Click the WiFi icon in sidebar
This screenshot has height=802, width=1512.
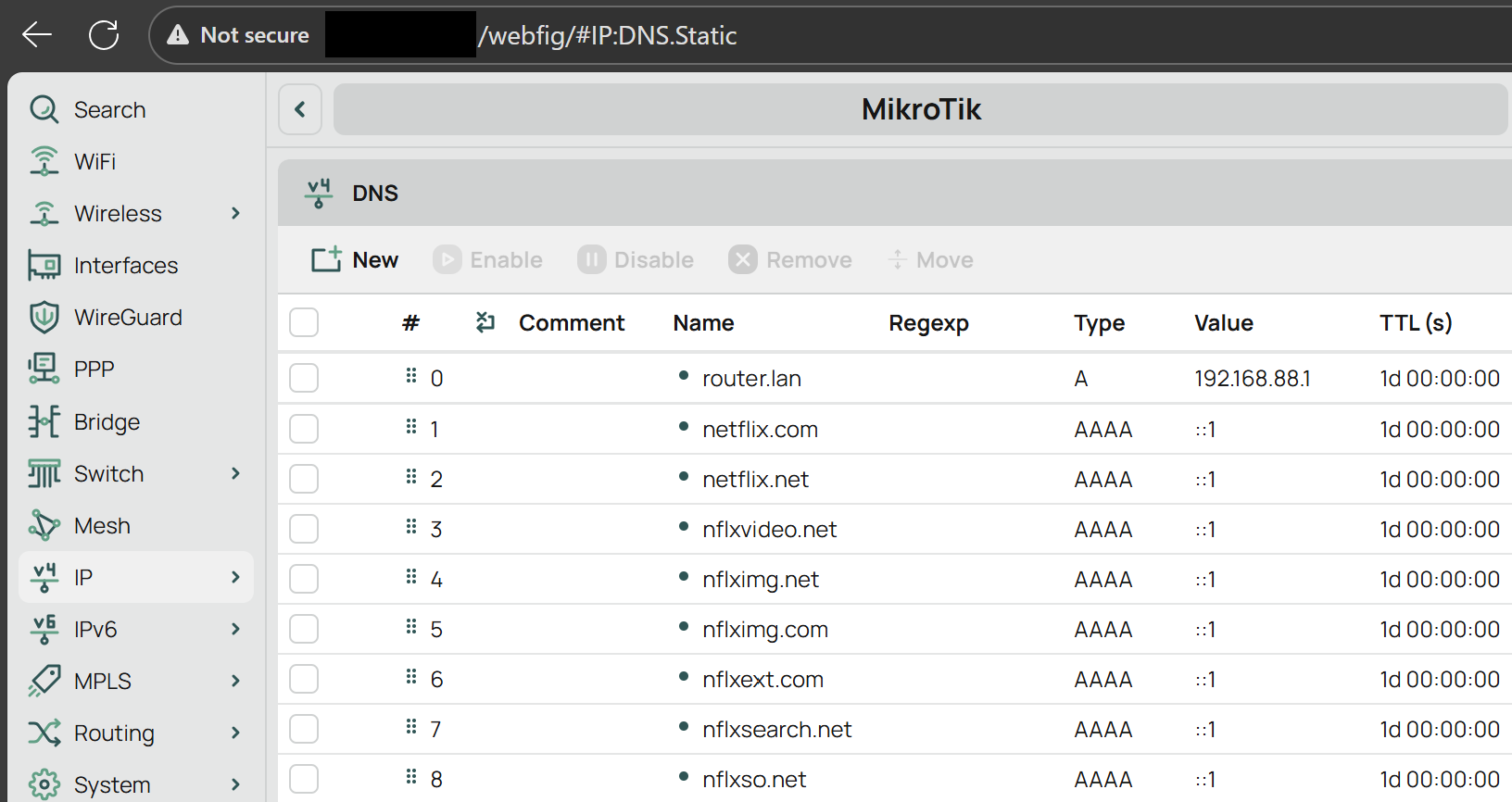pyautogui.click(x=44, y=161)
